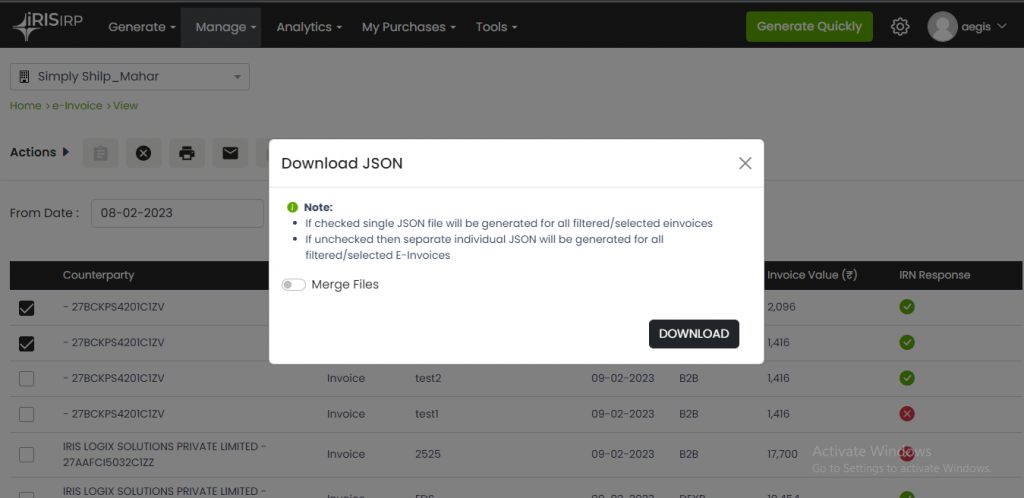
Task: Click the green IRN response icon for test2
Action: (907, 378)
